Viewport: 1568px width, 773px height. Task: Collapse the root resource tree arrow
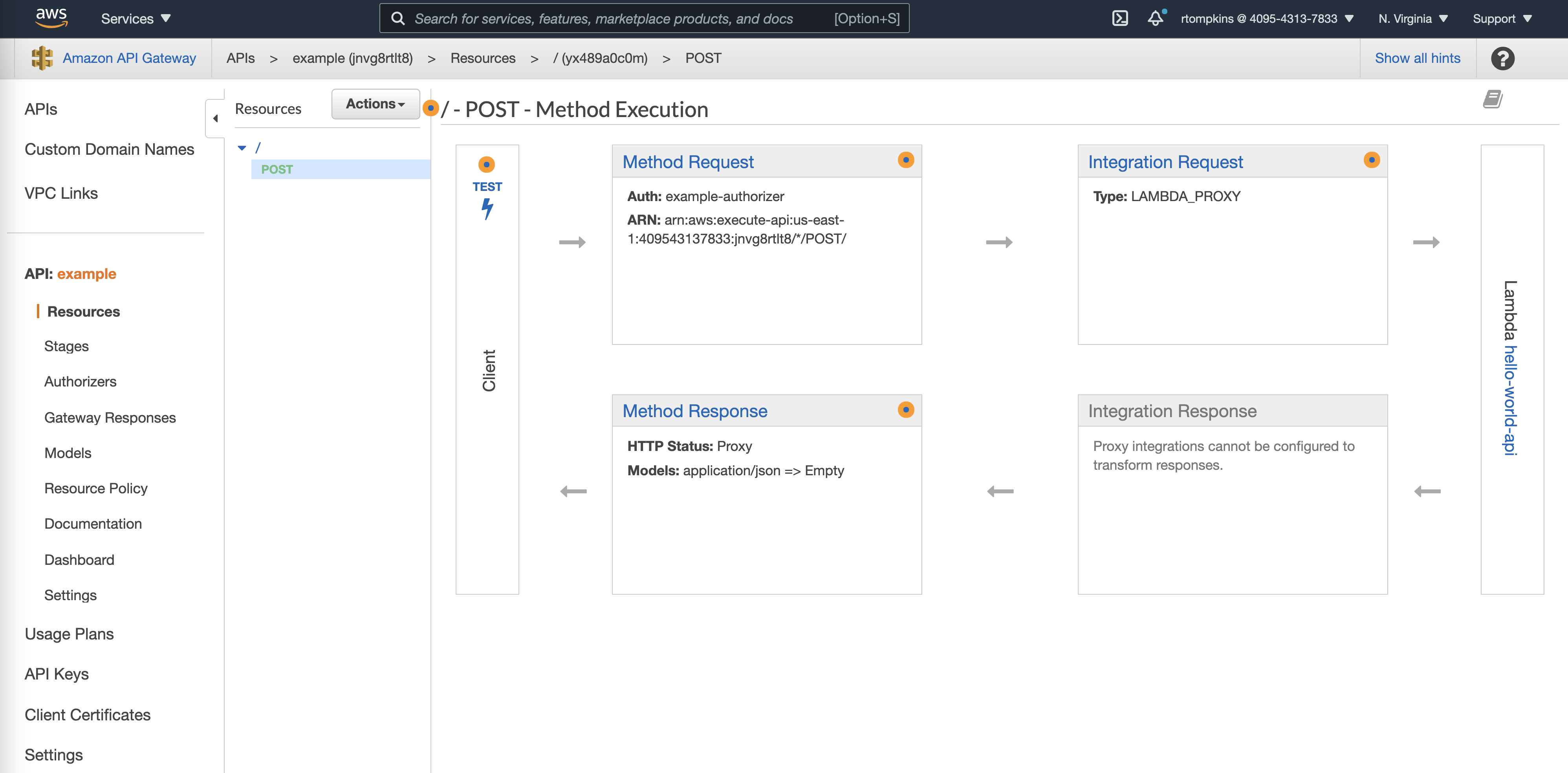point(242,148)
